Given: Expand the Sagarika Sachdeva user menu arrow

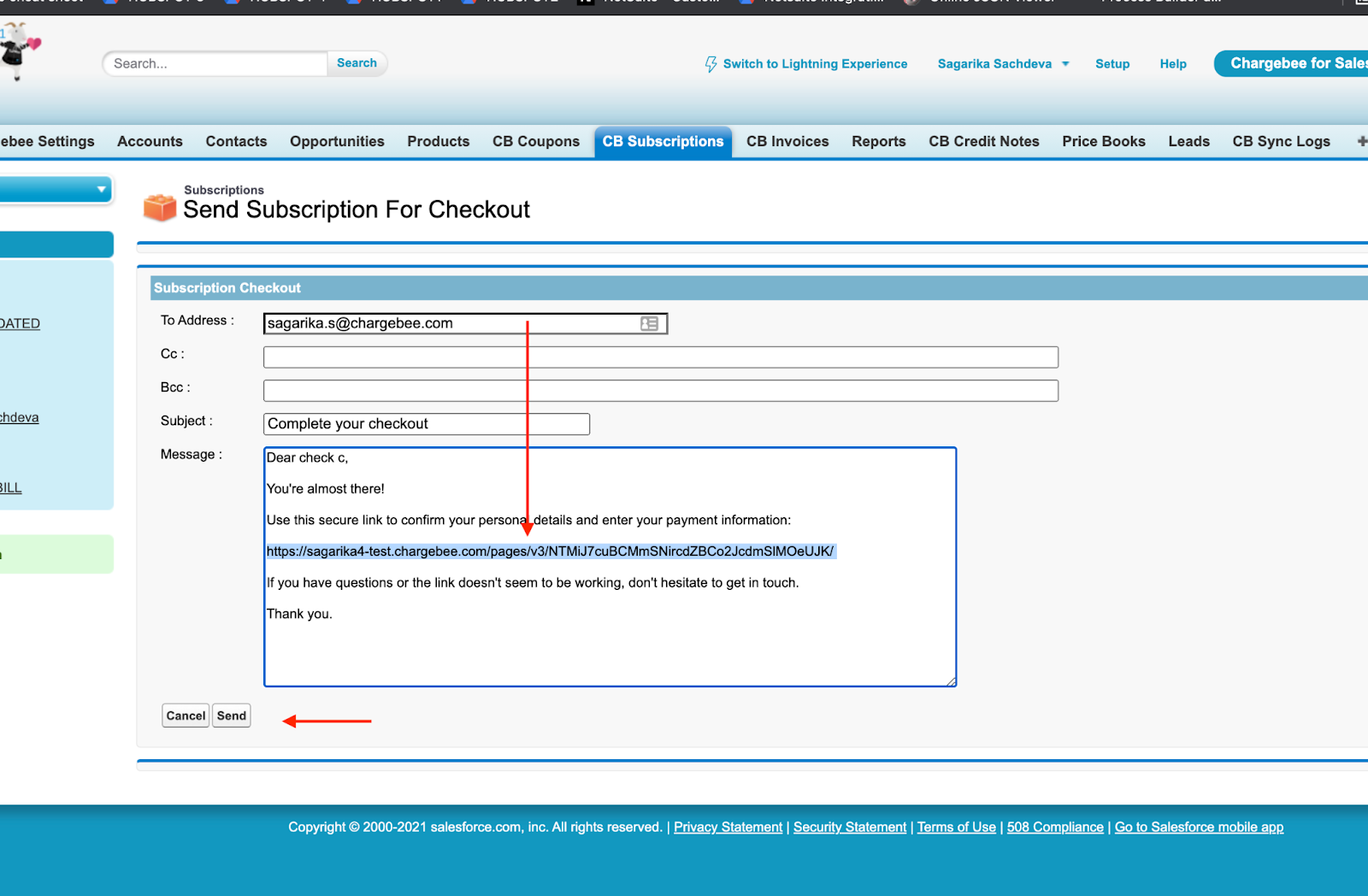Looking at the screenshot, I should 1065,64.
